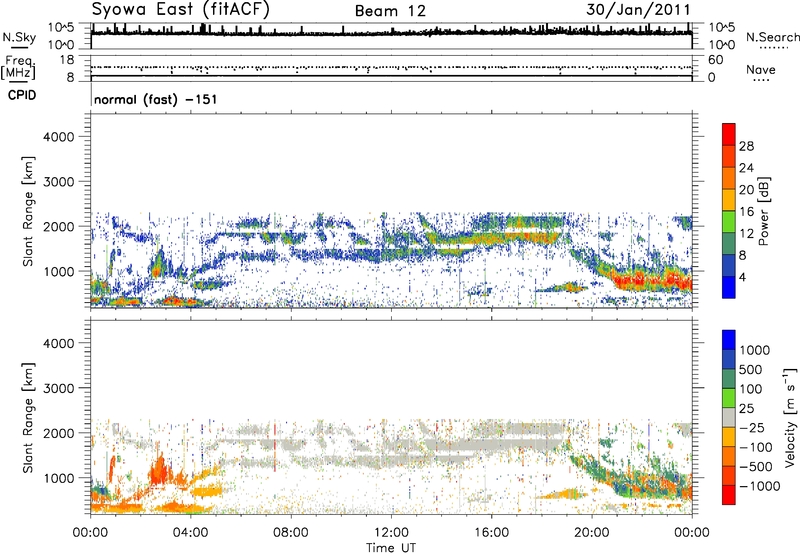The image size is (800, 554).
Task: Click the "Slant Range [km]" label of velocity panel
Action: 28,418
